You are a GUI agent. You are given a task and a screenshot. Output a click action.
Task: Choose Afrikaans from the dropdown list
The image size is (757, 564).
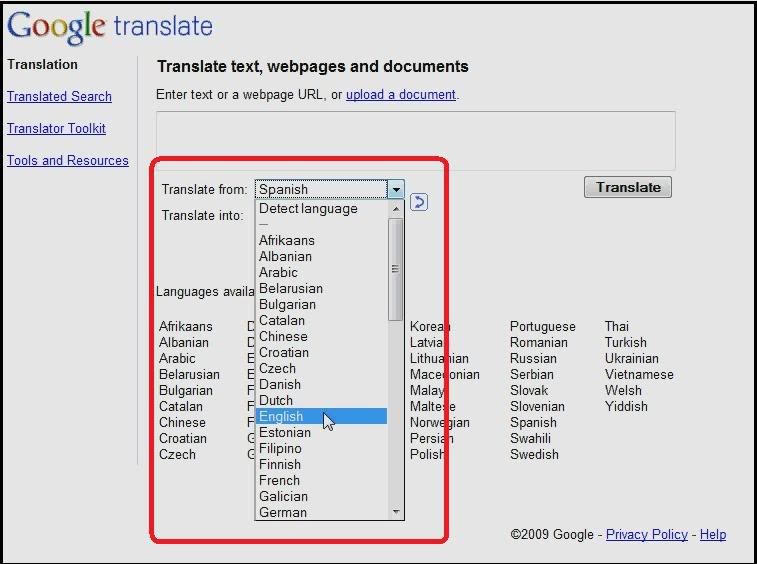[322, 240]
